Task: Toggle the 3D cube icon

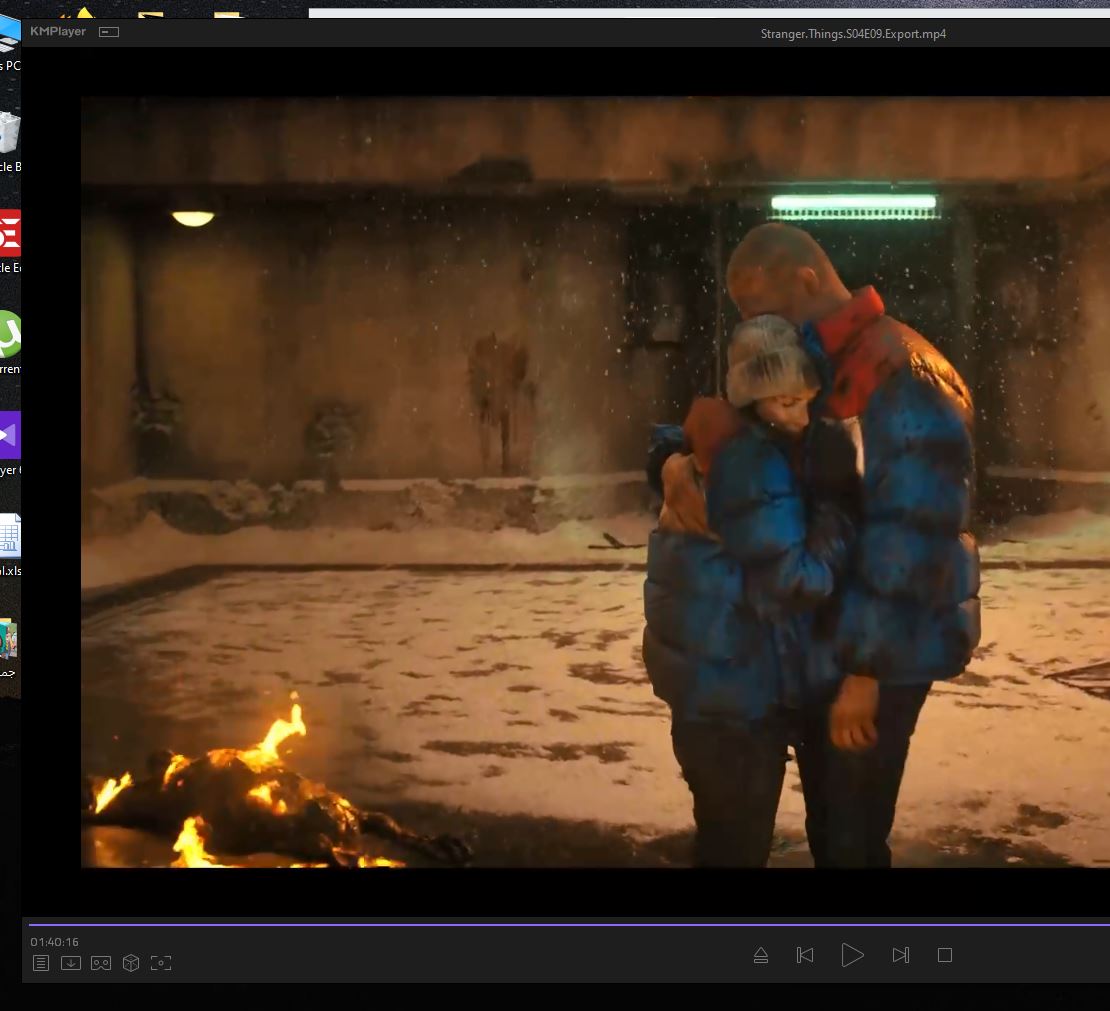Action: click(x=131, y=963)
